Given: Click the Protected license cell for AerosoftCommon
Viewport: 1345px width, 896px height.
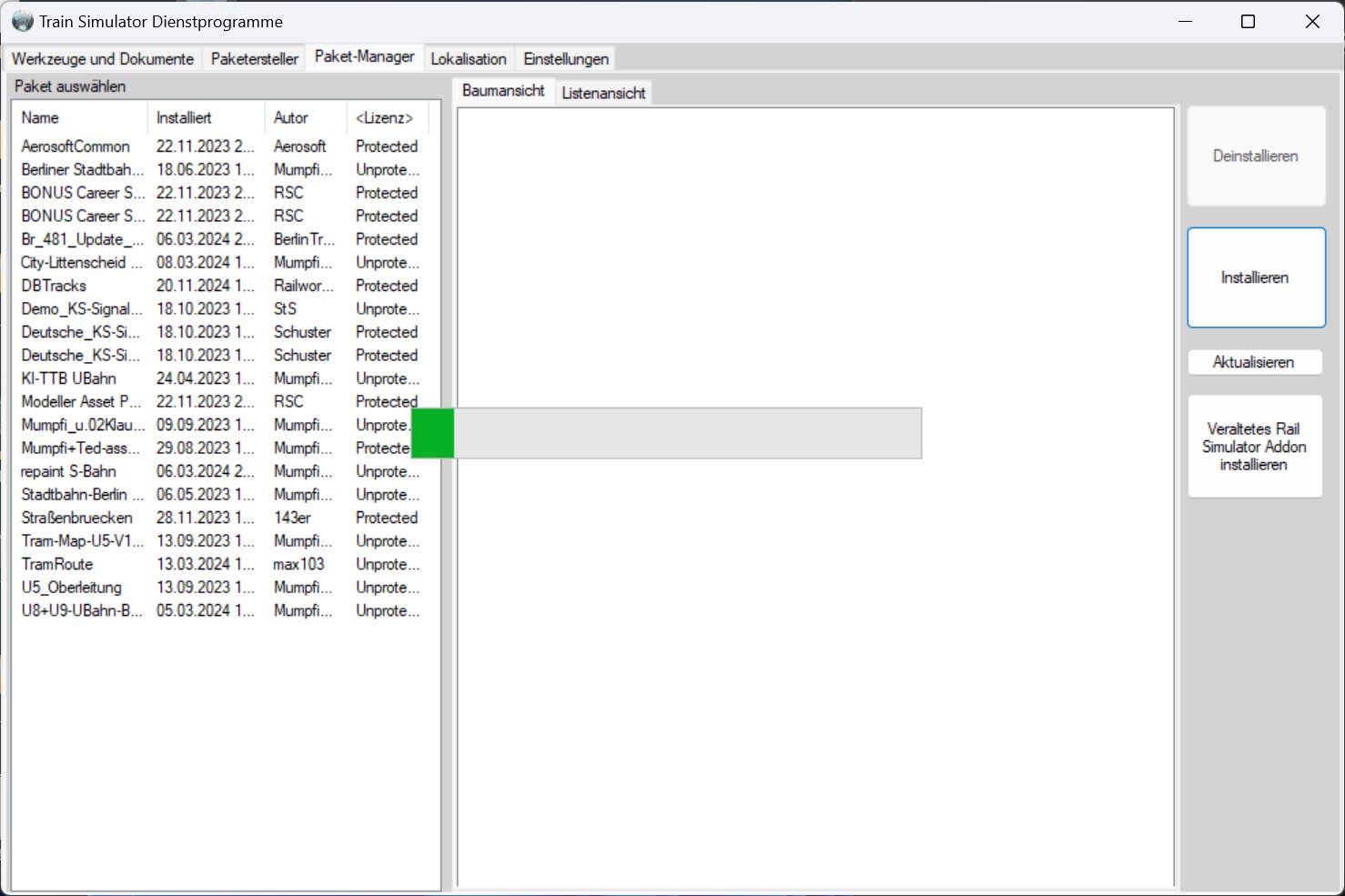Looking at the screenshot, I should pos(387,146).
